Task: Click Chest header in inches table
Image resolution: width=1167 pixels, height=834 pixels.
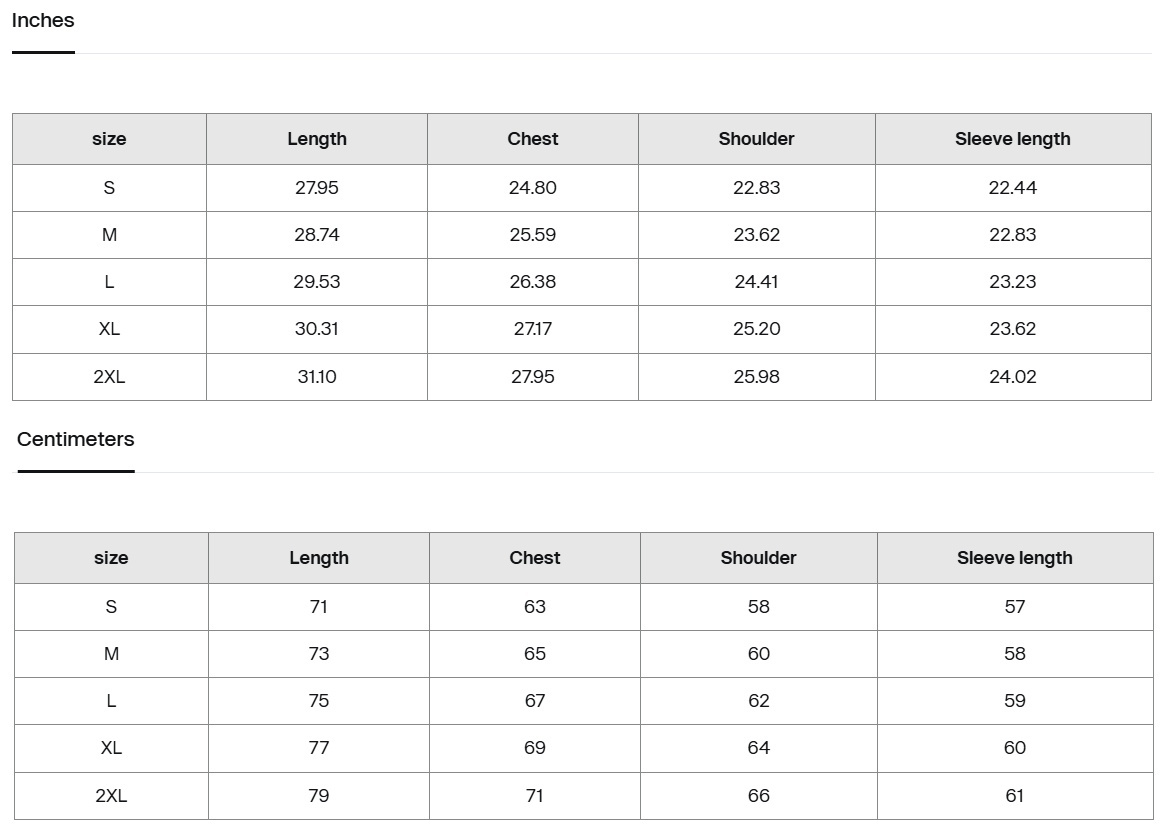Action: [533, 139]
